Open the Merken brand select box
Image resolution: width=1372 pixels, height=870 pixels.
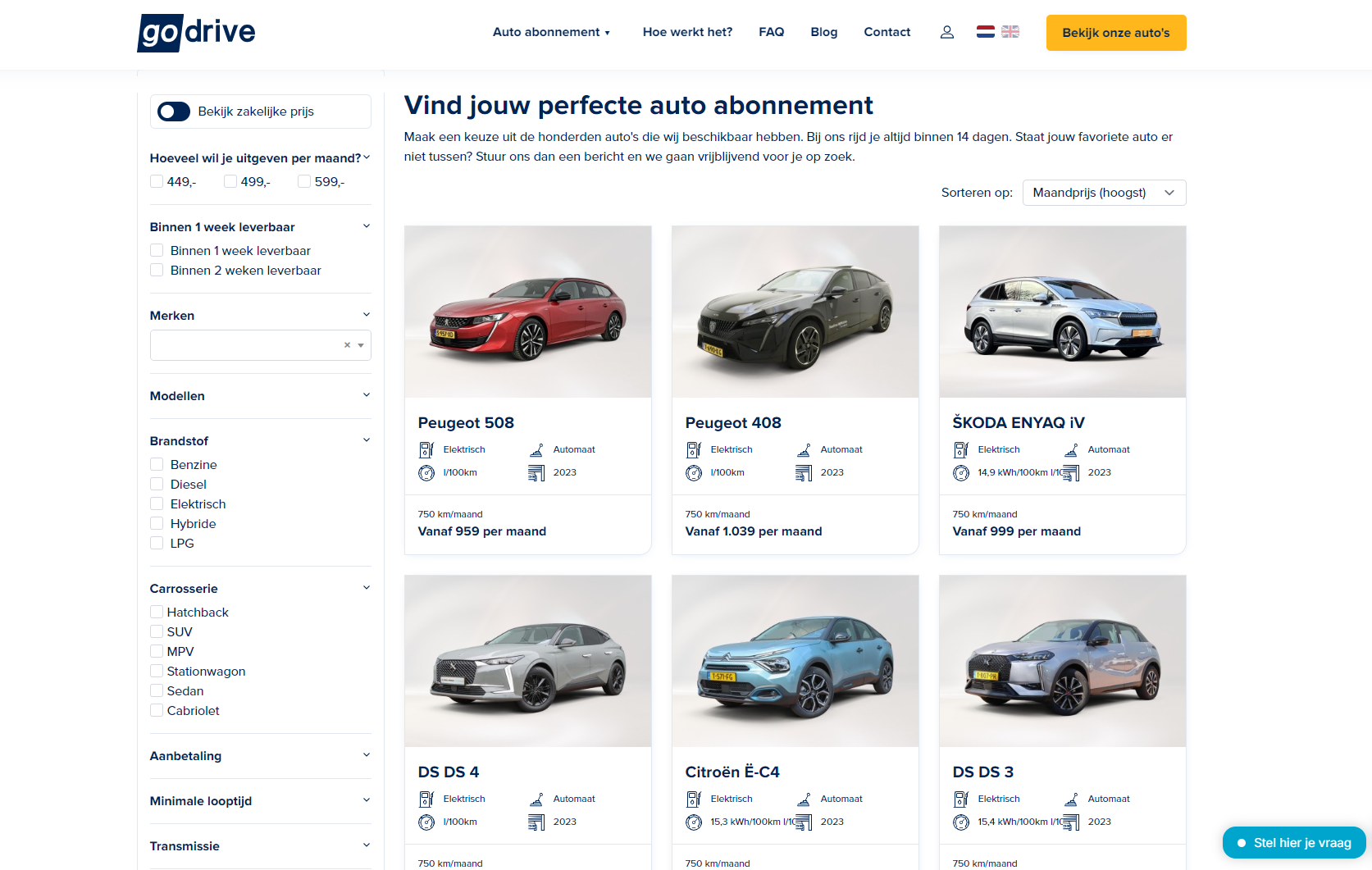(x=260, y=345)
